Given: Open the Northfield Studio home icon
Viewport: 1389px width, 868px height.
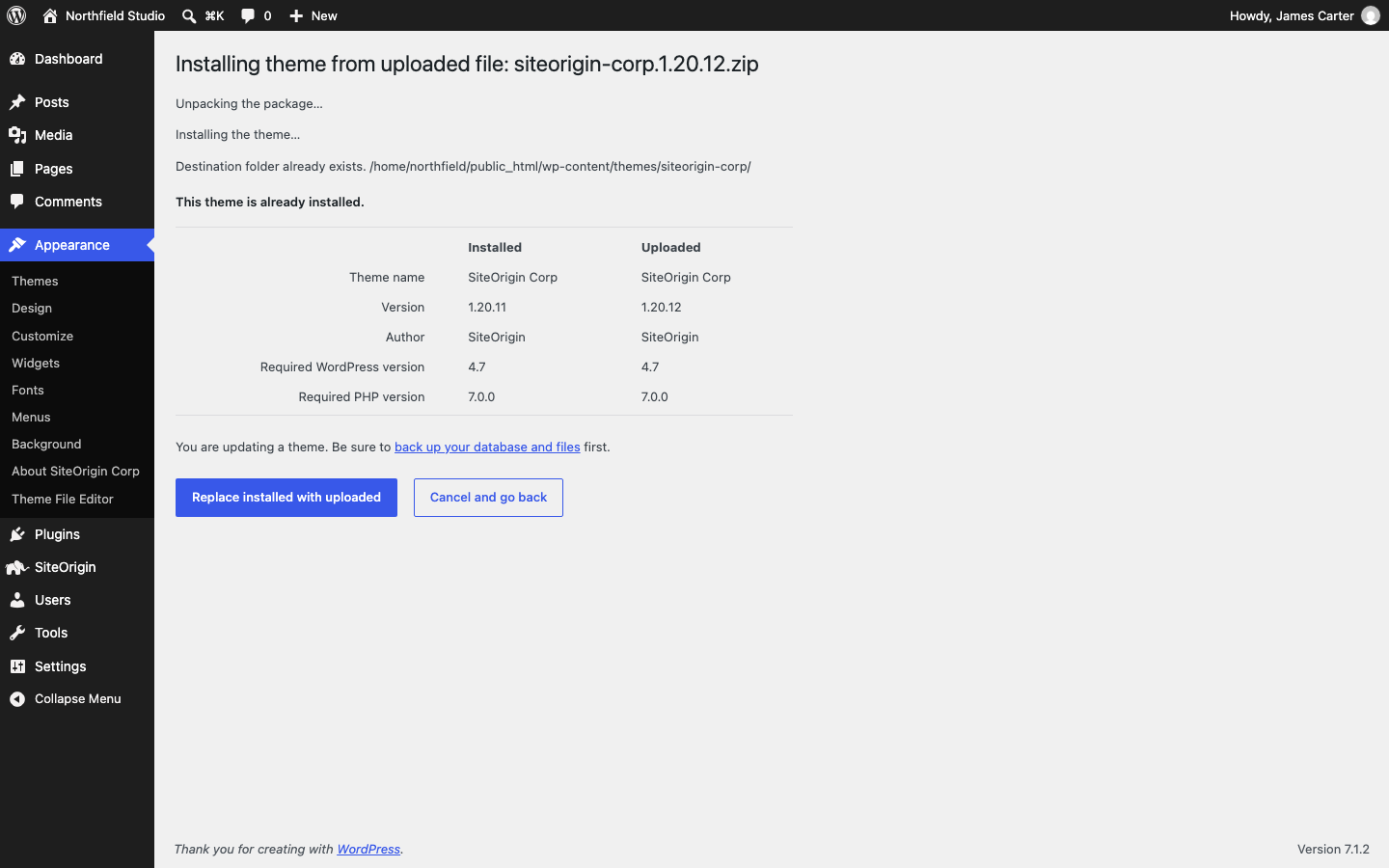Looking at the screenshot, I should 50,15.
